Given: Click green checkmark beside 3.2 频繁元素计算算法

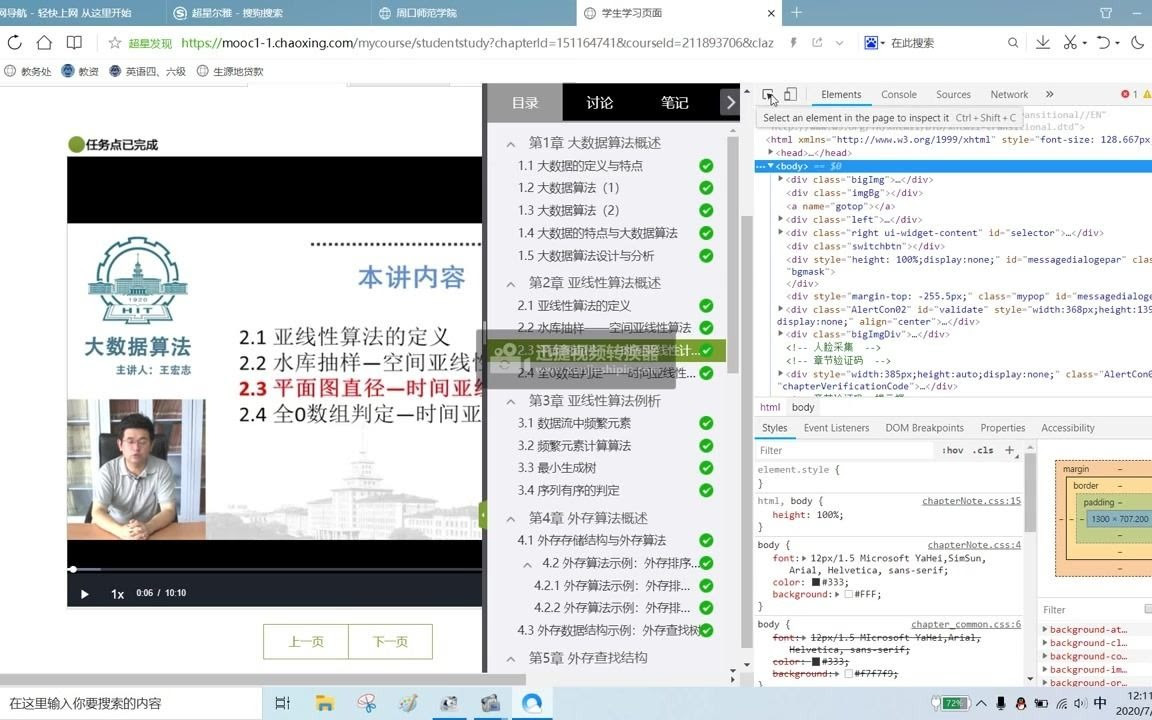Looking at the screenshot, I should 706,446.
